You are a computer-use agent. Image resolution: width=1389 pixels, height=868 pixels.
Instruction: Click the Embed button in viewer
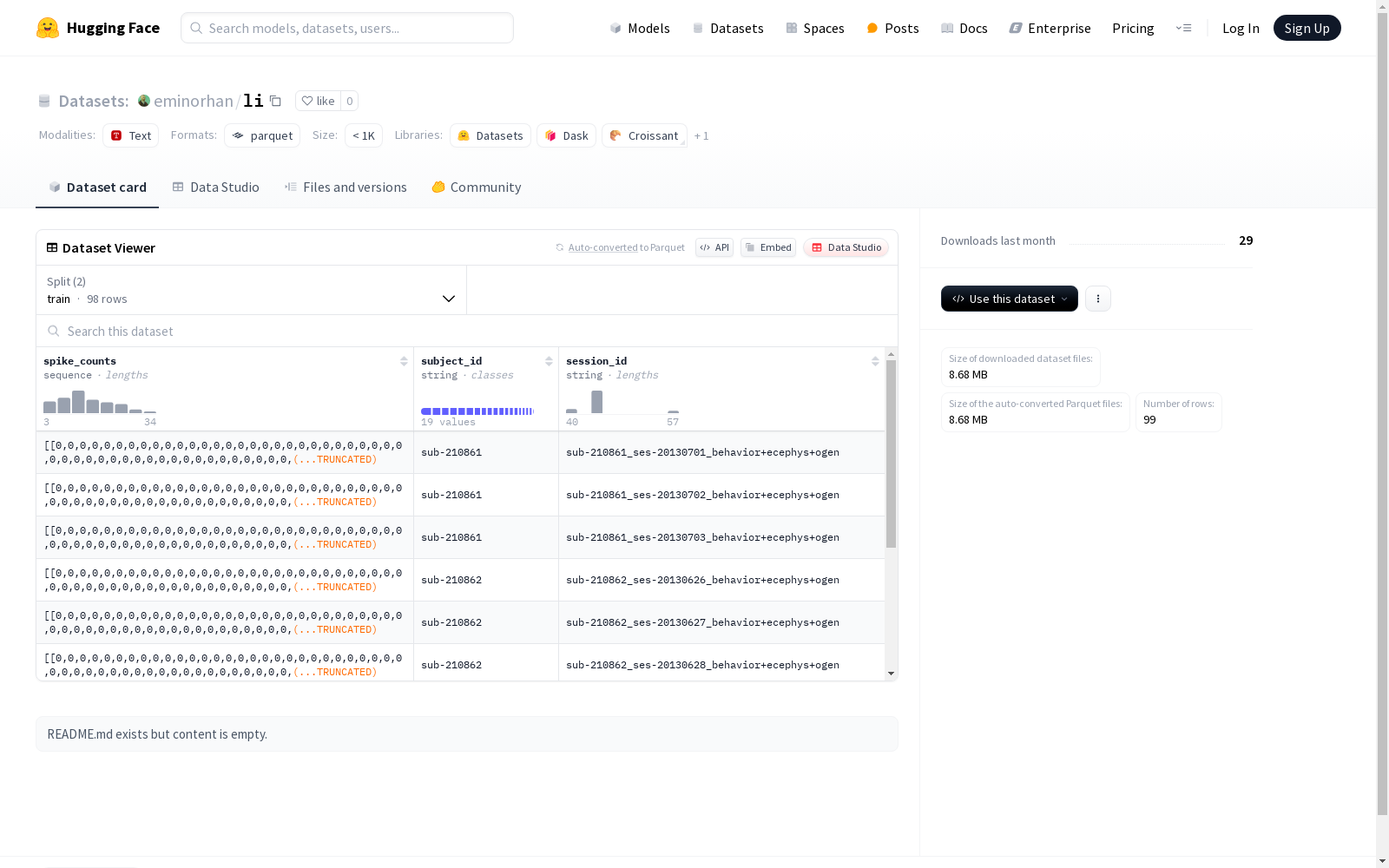(768, 247)
